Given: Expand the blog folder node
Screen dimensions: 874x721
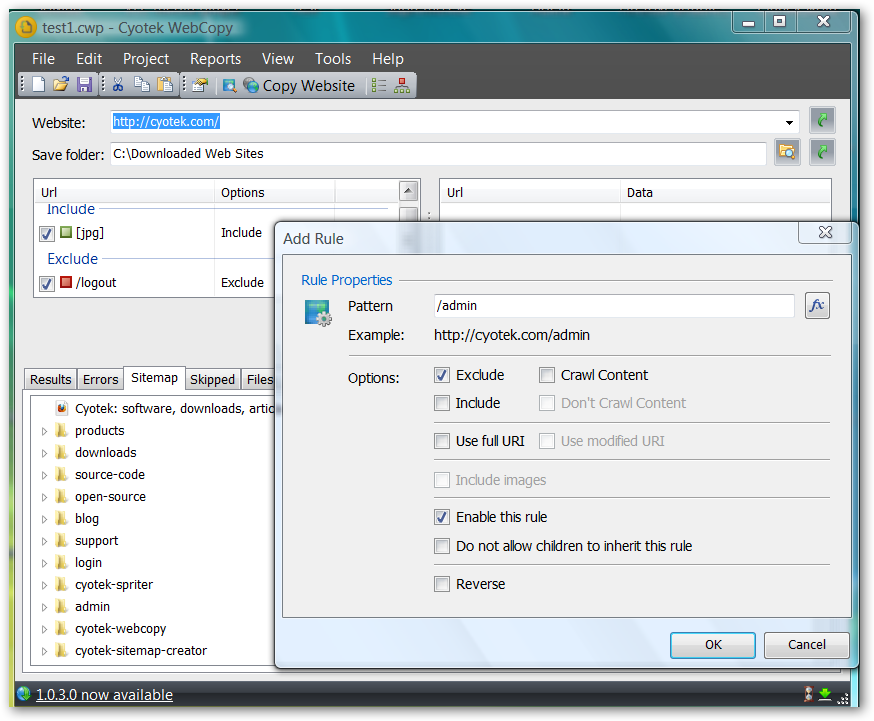Looking at the screenshot, I should 45,519.
